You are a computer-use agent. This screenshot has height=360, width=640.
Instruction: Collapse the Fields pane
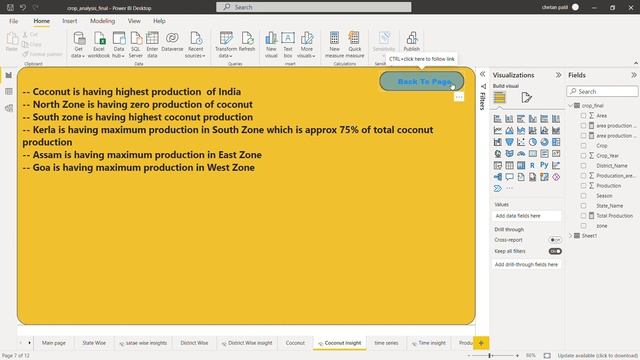(x=633, y=75)
